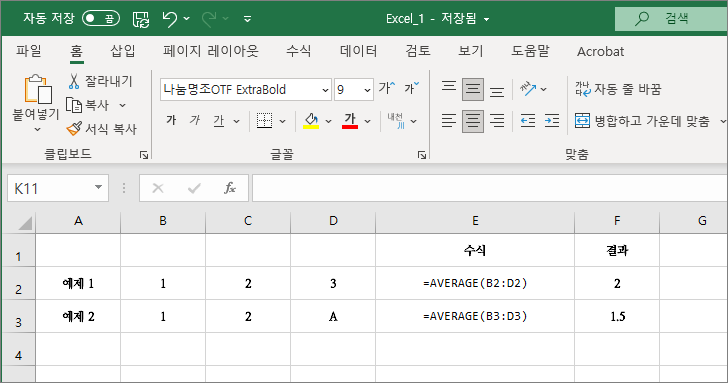Open the Acrobat tab
The image size is (728, 383).
click(600, 52)
